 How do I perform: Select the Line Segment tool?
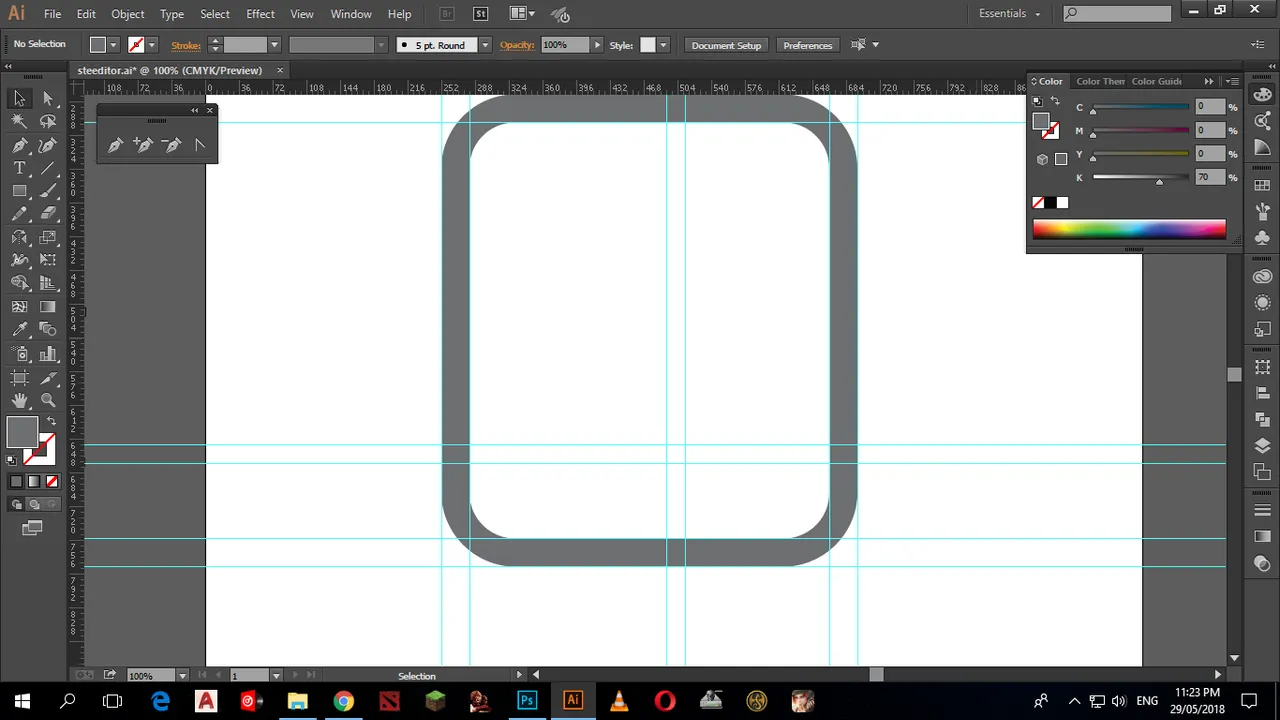(48, 168)
